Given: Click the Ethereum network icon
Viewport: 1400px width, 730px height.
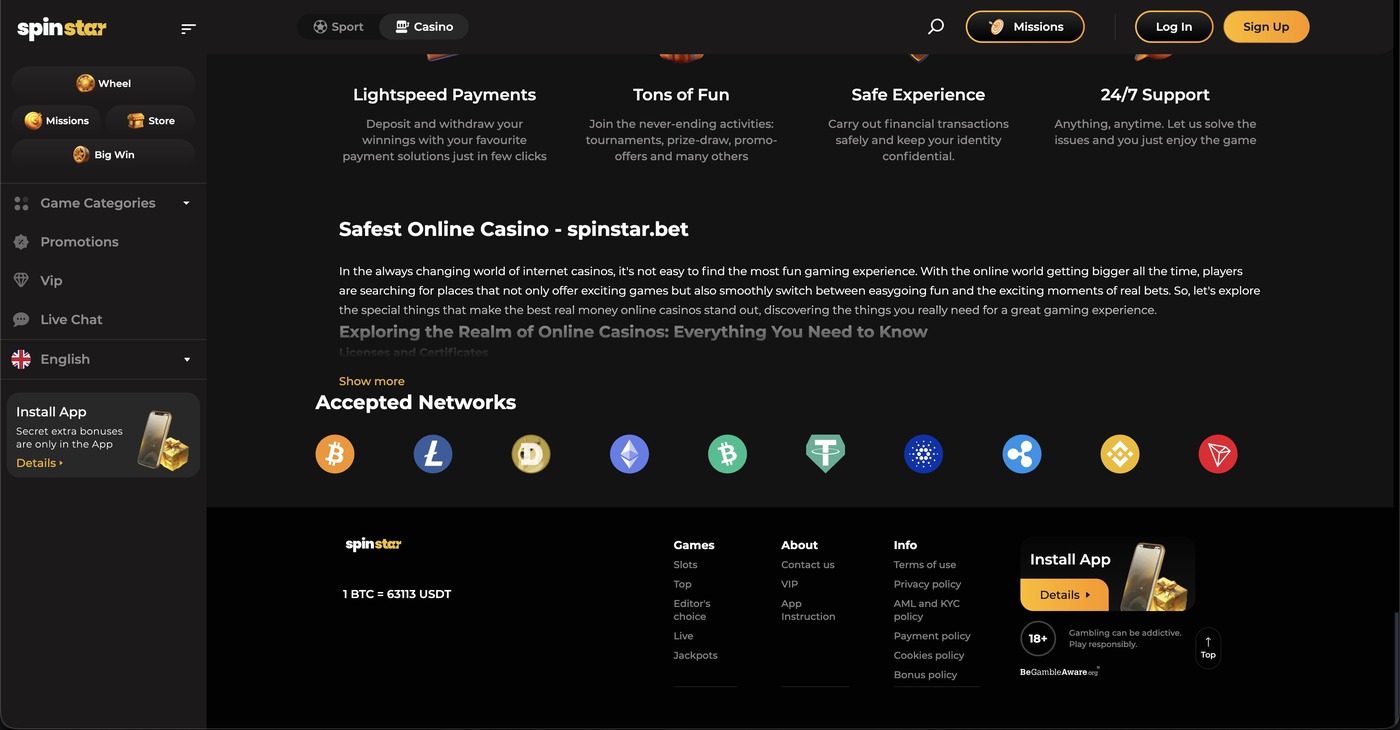Looking at the screenshot, I should pos(629,454).
